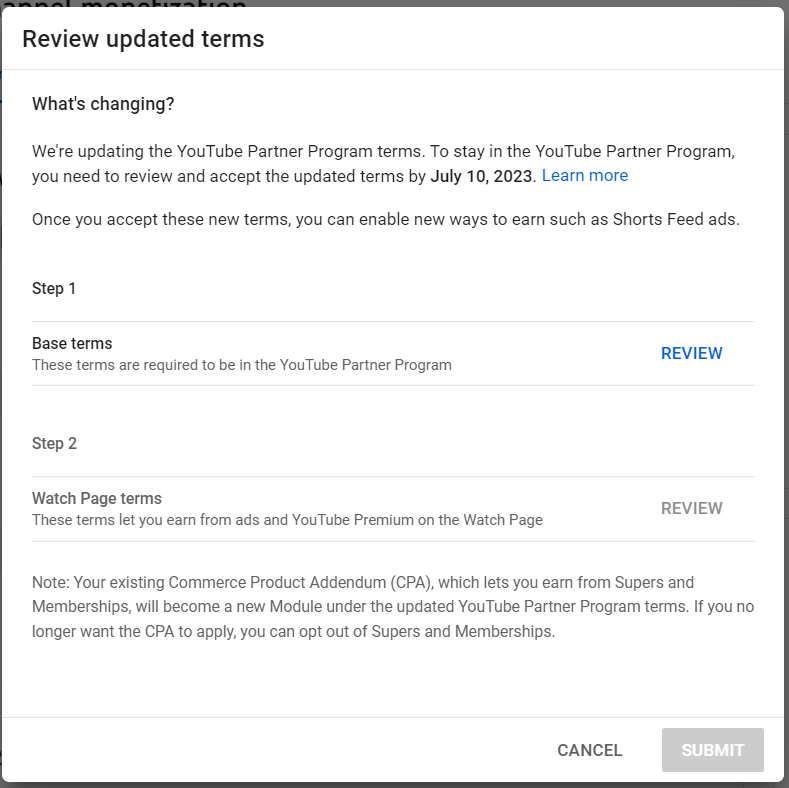This screenshot has width=789, height=788.
Task: Select the Step 1 label
Action: [54, 288]
